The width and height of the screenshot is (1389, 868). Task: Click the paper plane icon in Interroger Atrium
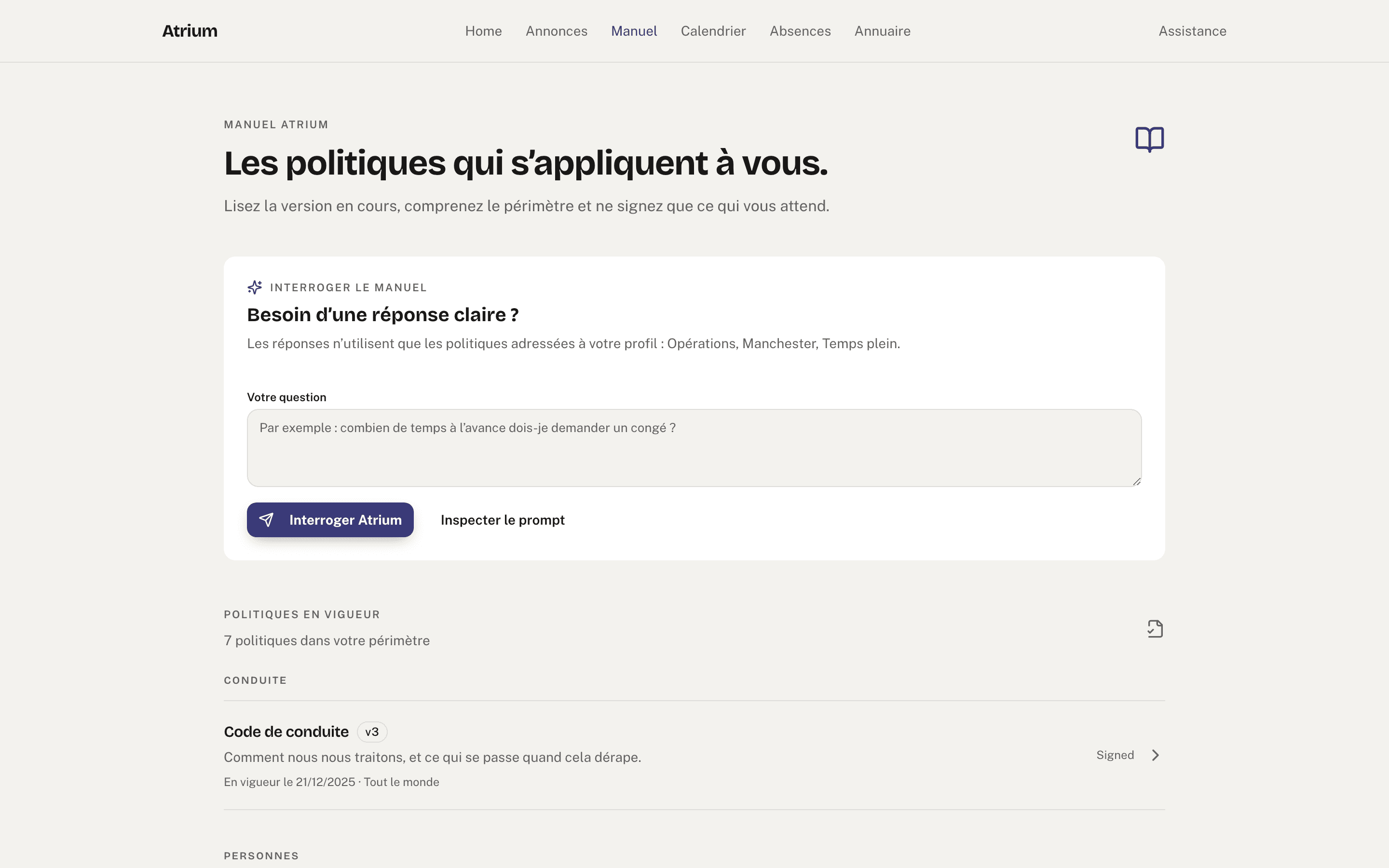266,520
